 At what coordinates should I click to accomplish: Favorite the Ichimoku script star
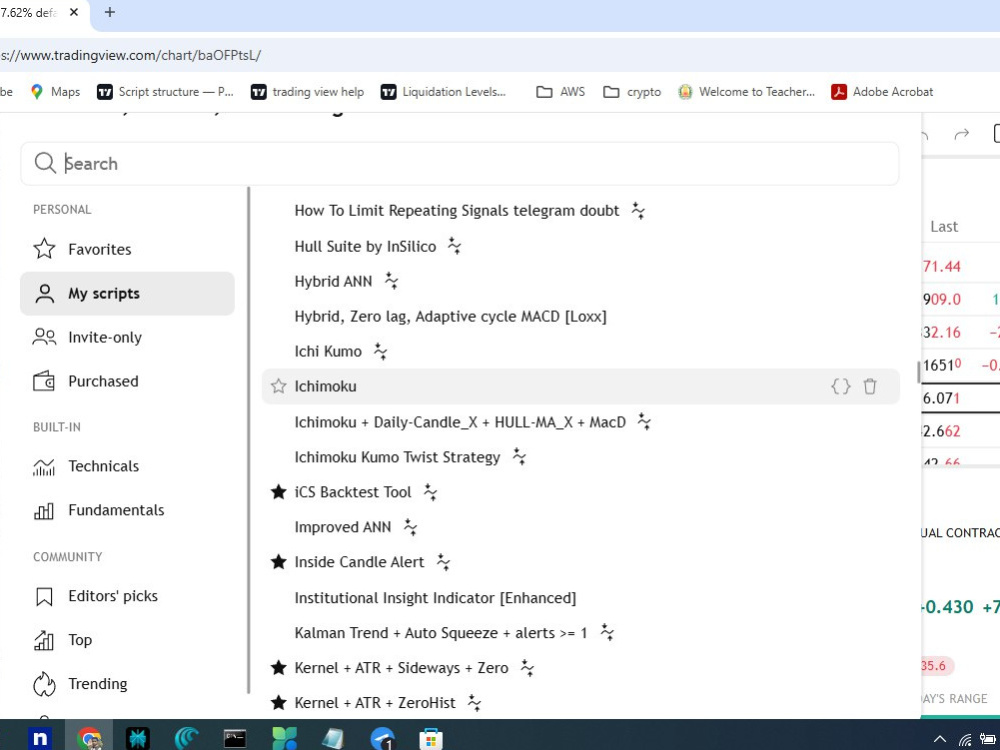click(x=278, y=386)
